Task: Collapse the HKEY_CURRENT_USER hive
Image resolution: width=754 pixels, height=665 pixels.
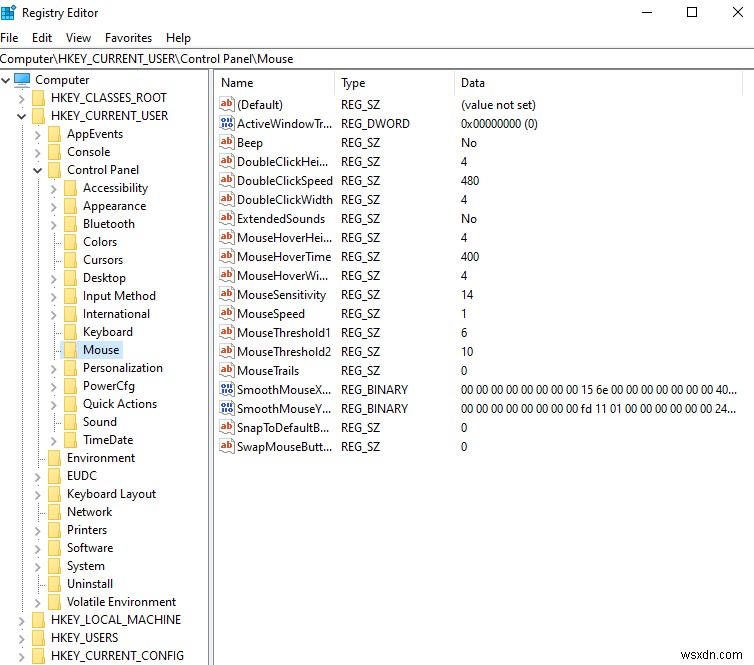Action: 21,116
